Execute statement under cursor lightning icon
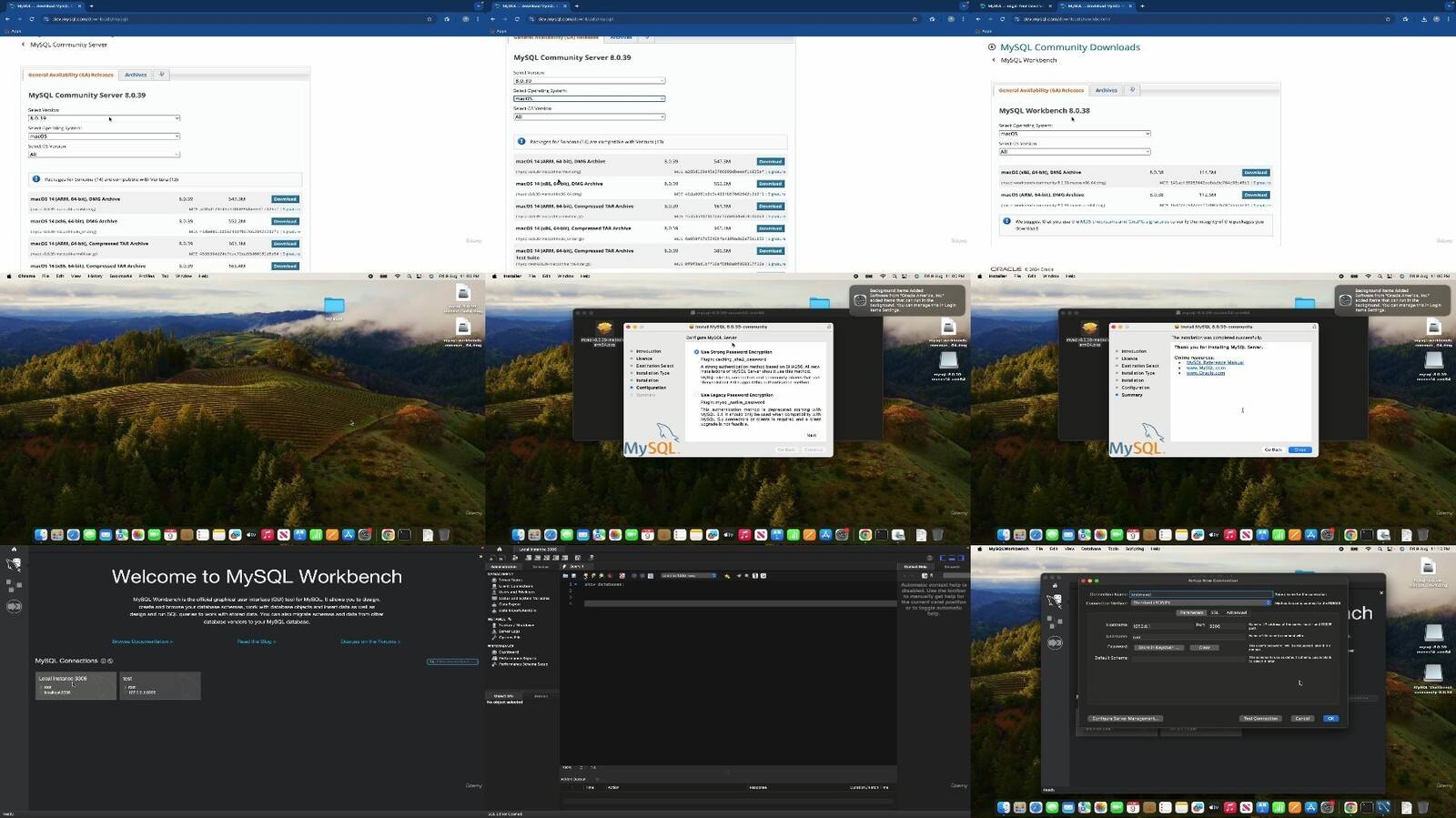The width and height of the screenshot is (1456, 818). point(593,576)
